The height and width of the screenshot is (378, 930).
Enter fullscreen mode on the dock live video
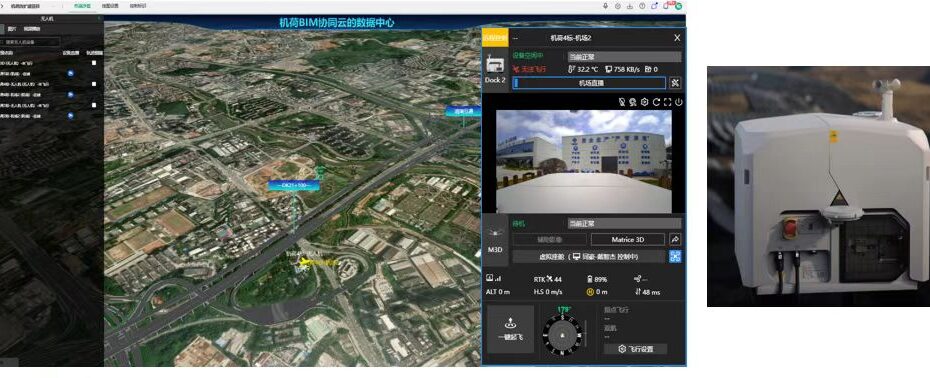(x=667, y=102)
